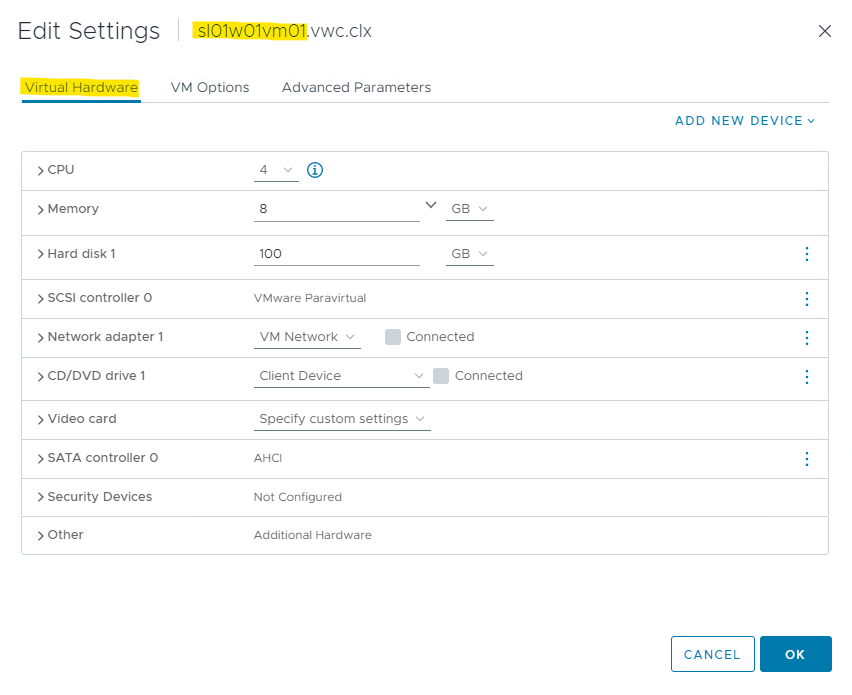Open CD/DVD drive 1 options menu

[807, 377]
